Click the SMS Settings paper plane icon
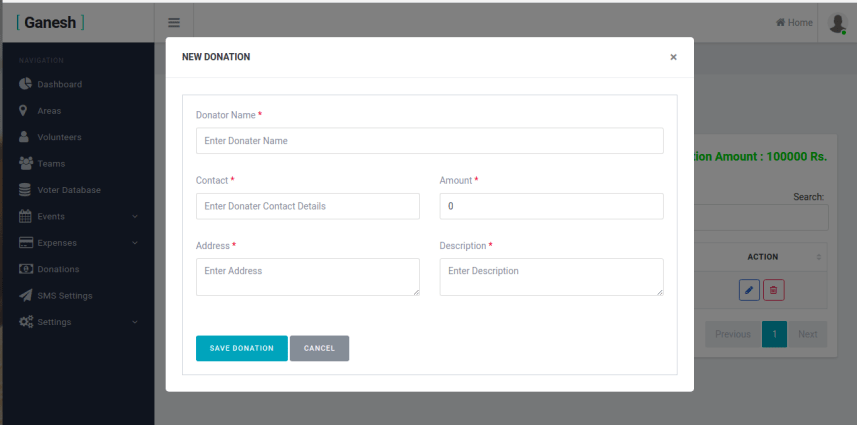The height and width of the screenshot is (425, 857). coord(26,295)
